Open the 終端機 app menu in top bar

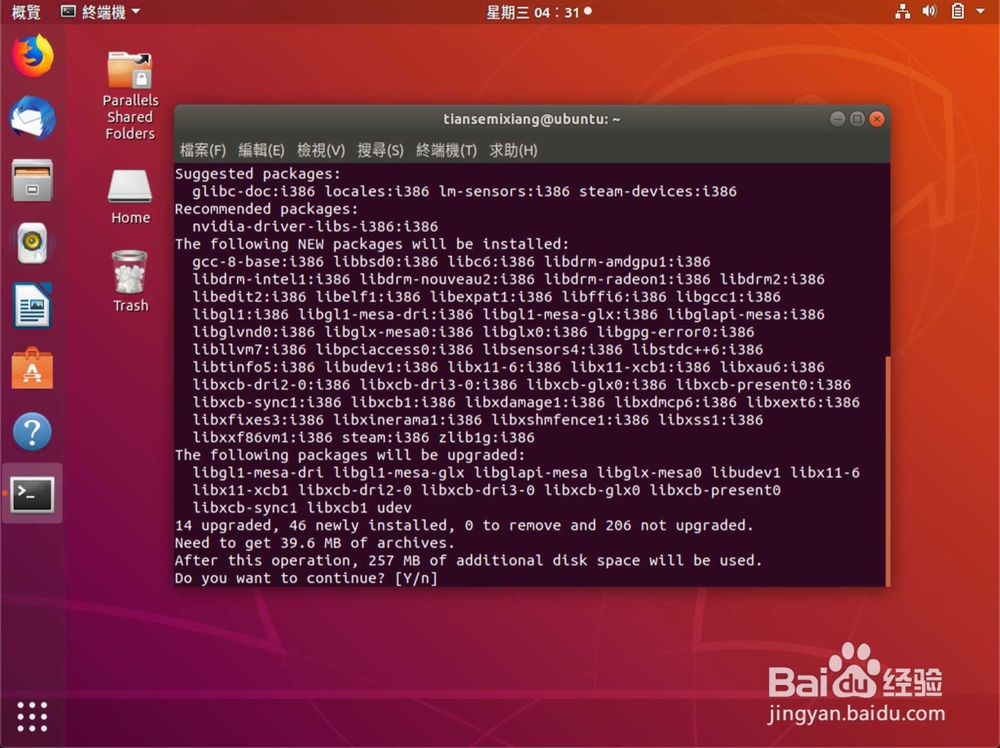pyautogui.click(x=100, y=12)
